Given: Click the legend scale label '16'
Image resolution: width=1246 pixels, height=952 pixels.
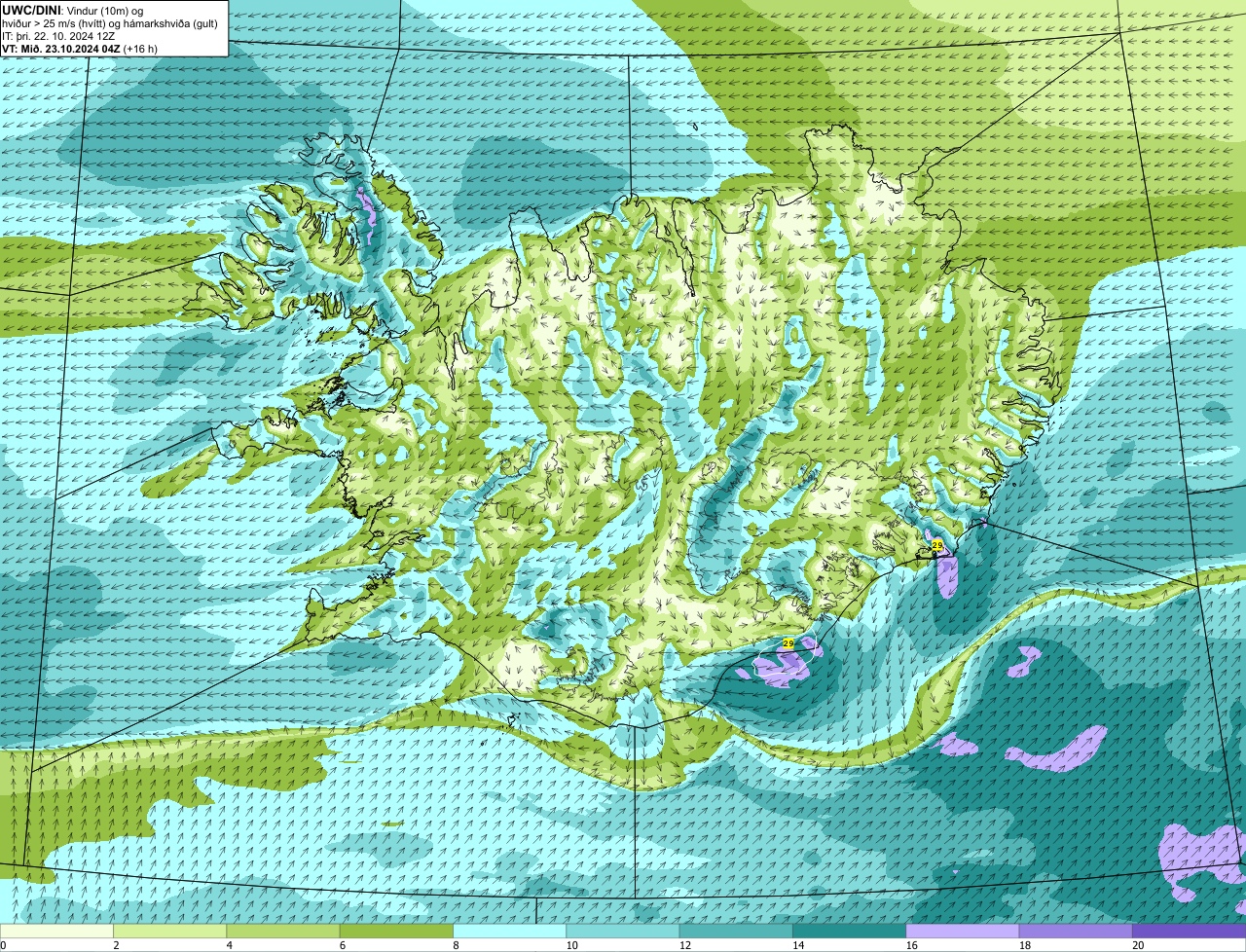Looking at the screenshot, I should click(x=911, y=945).
